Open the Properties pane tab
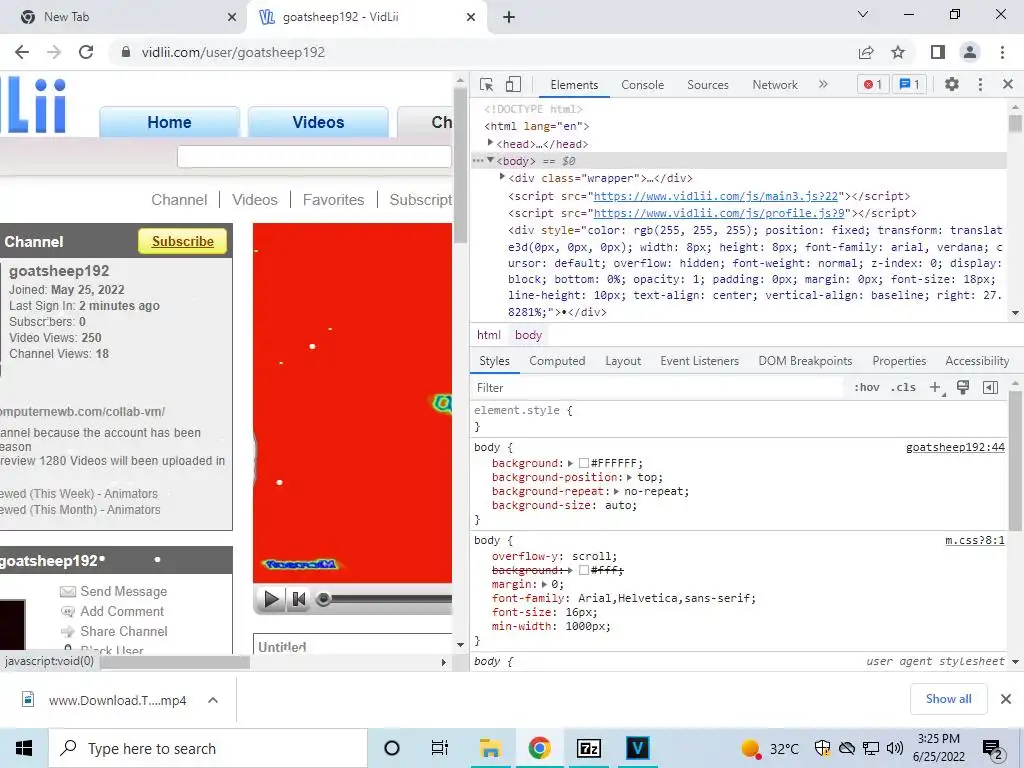This screenshot has height=768, width=1024. (899, 361)
